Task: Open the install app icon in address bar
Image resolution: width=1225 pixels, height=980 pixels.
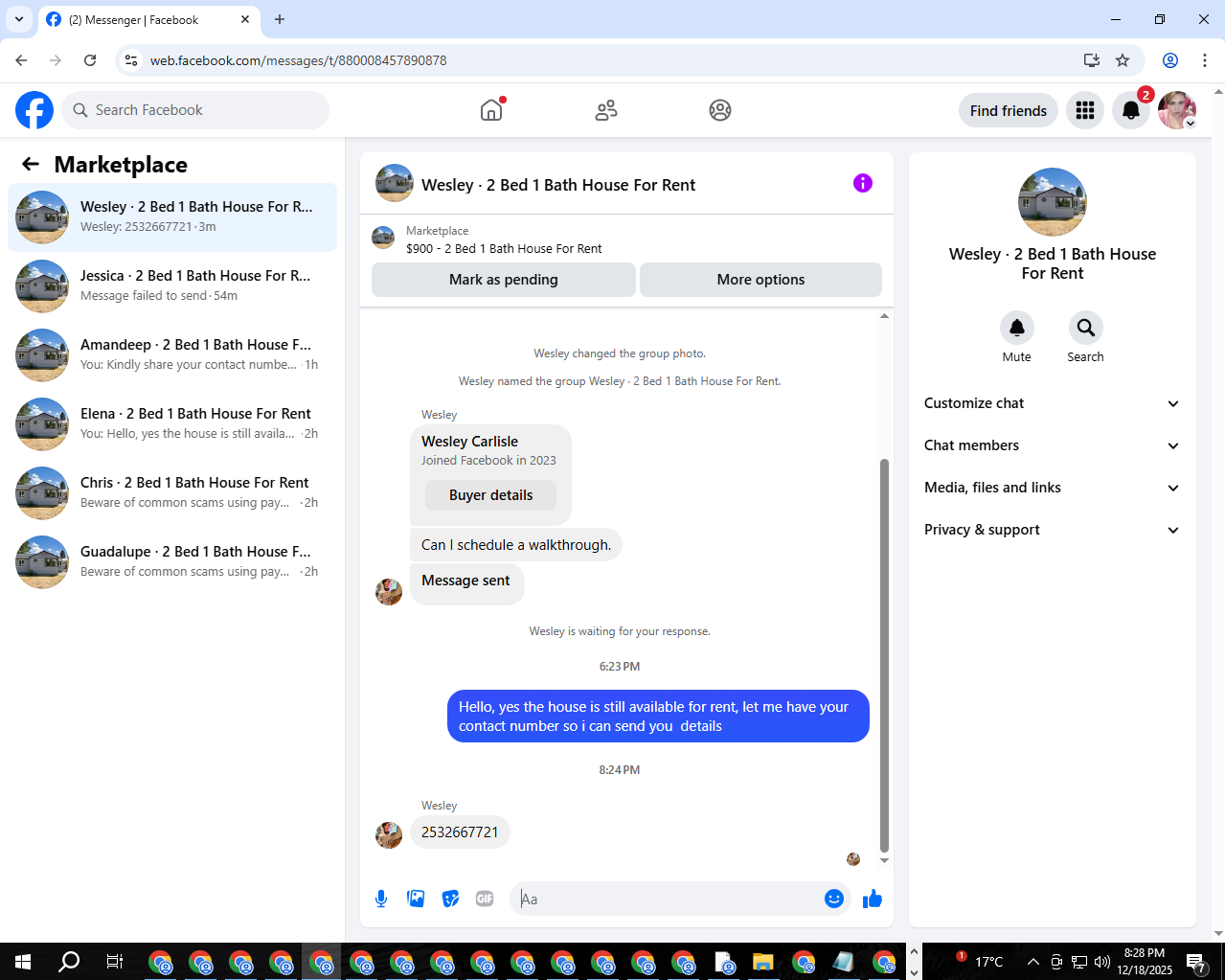Action: pyautogui.click(x=1092, y=60)
